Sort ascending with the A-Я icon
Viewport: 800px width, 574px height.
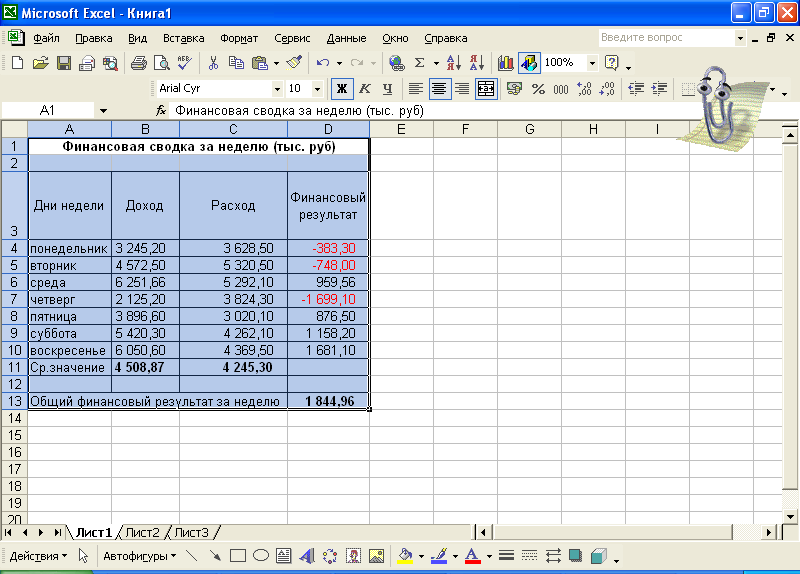click(454, 63)
